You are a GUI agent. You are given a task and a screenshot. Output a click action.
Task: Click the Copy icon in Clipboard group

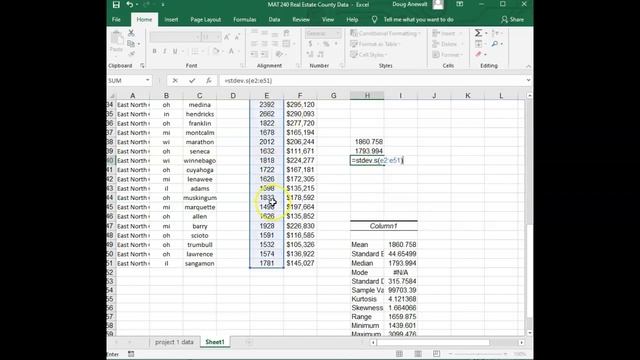[x=131, y=44]
